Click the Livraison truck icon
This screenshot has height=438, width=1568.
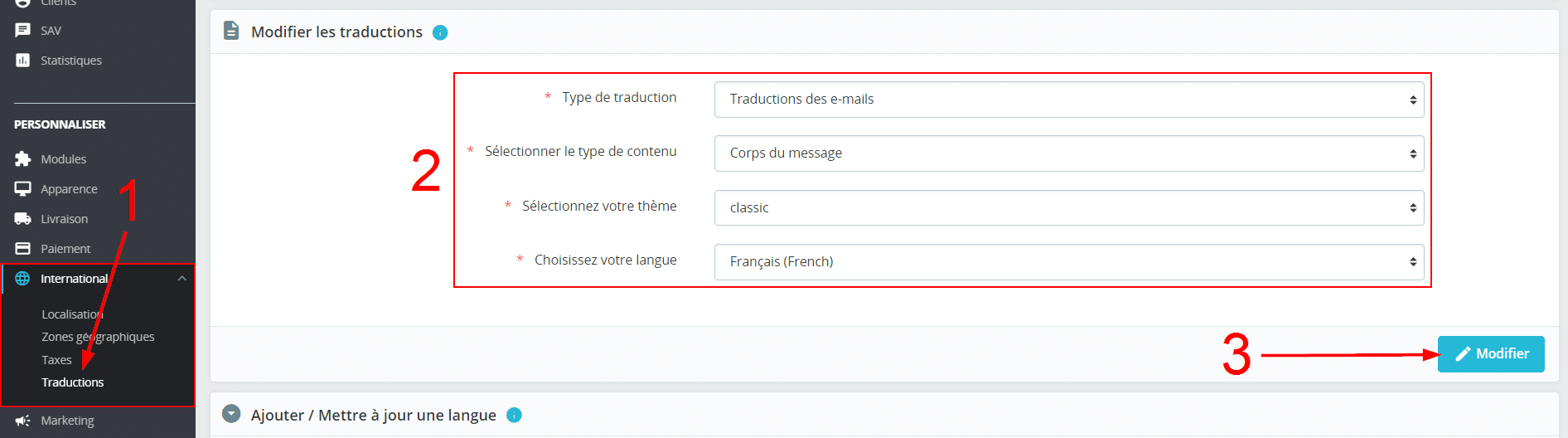coord(22,219)
